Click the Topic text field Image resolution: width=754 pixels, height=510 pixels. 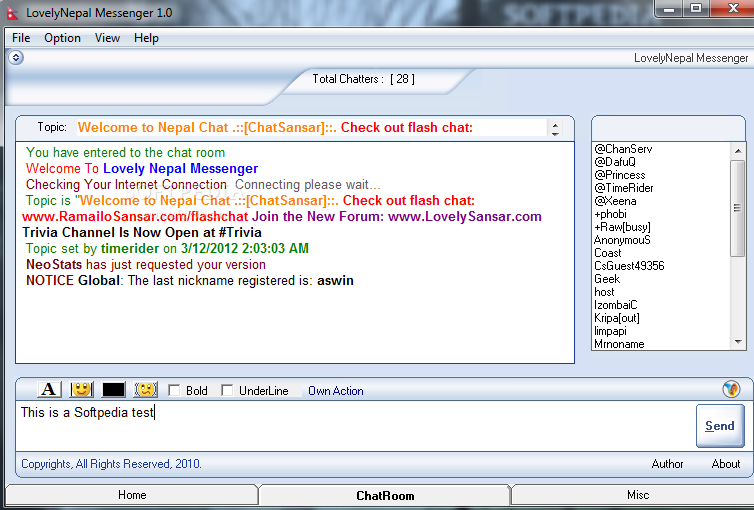[x=312, y=128]
